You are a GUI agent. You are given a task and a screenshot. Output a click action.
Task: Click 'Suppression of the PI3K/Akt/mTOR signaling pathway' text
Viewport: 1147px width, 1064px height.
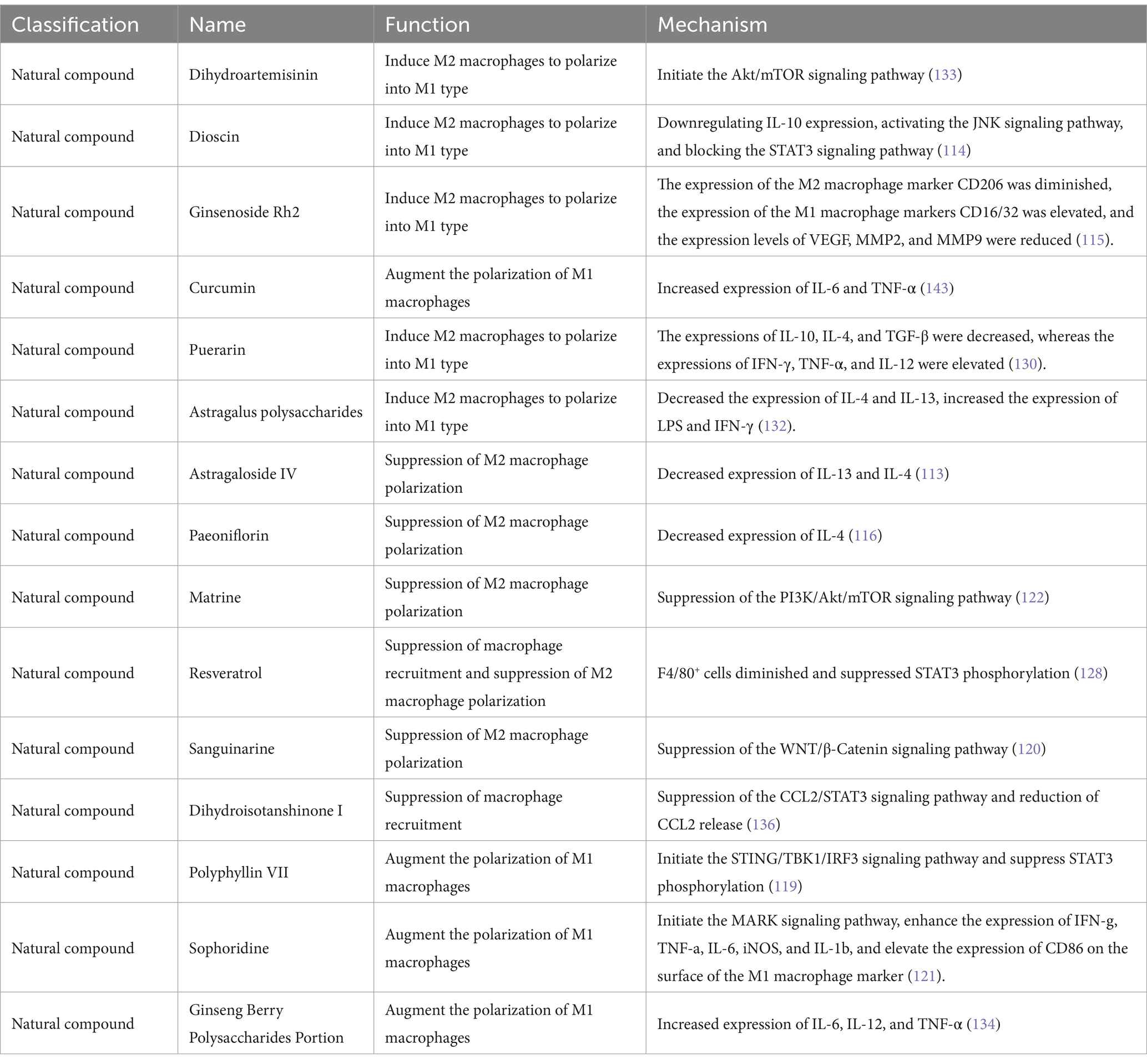(834, 598)
